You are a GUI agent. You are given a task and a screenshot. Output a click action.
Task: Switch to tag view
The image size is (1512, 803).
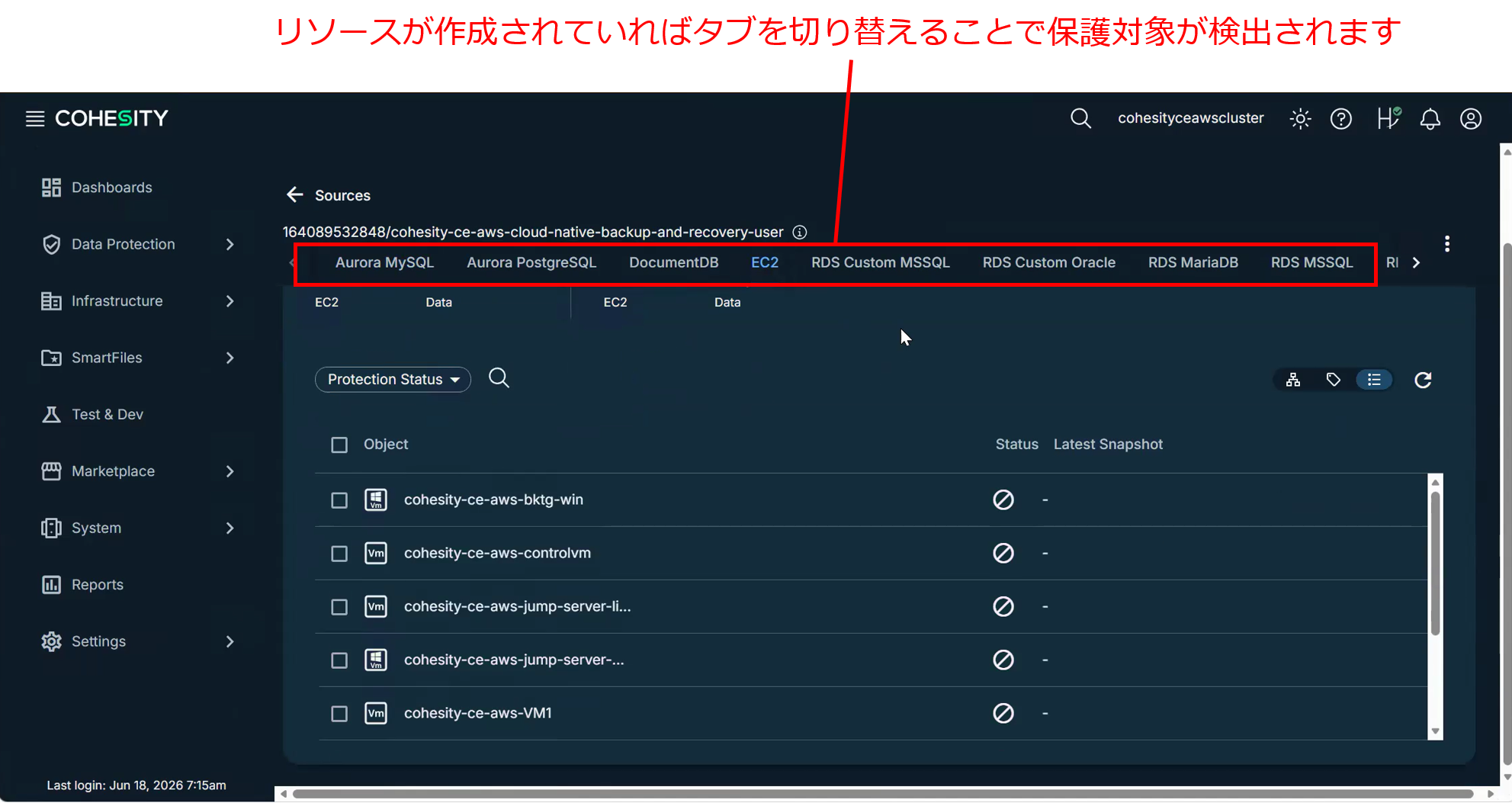[x=1333, y=380]
